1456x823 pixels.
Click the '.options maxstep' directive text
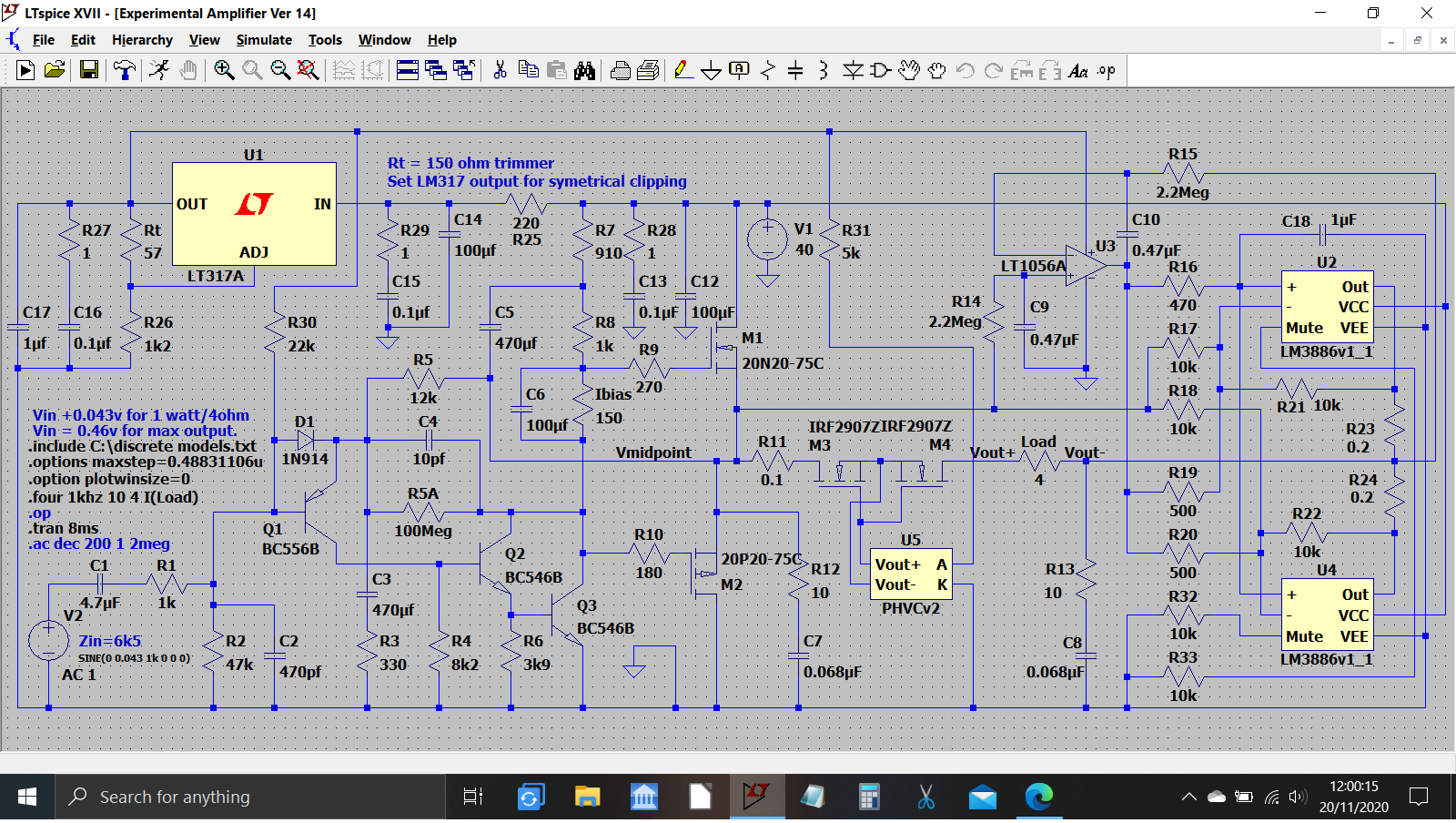point(147,462)
